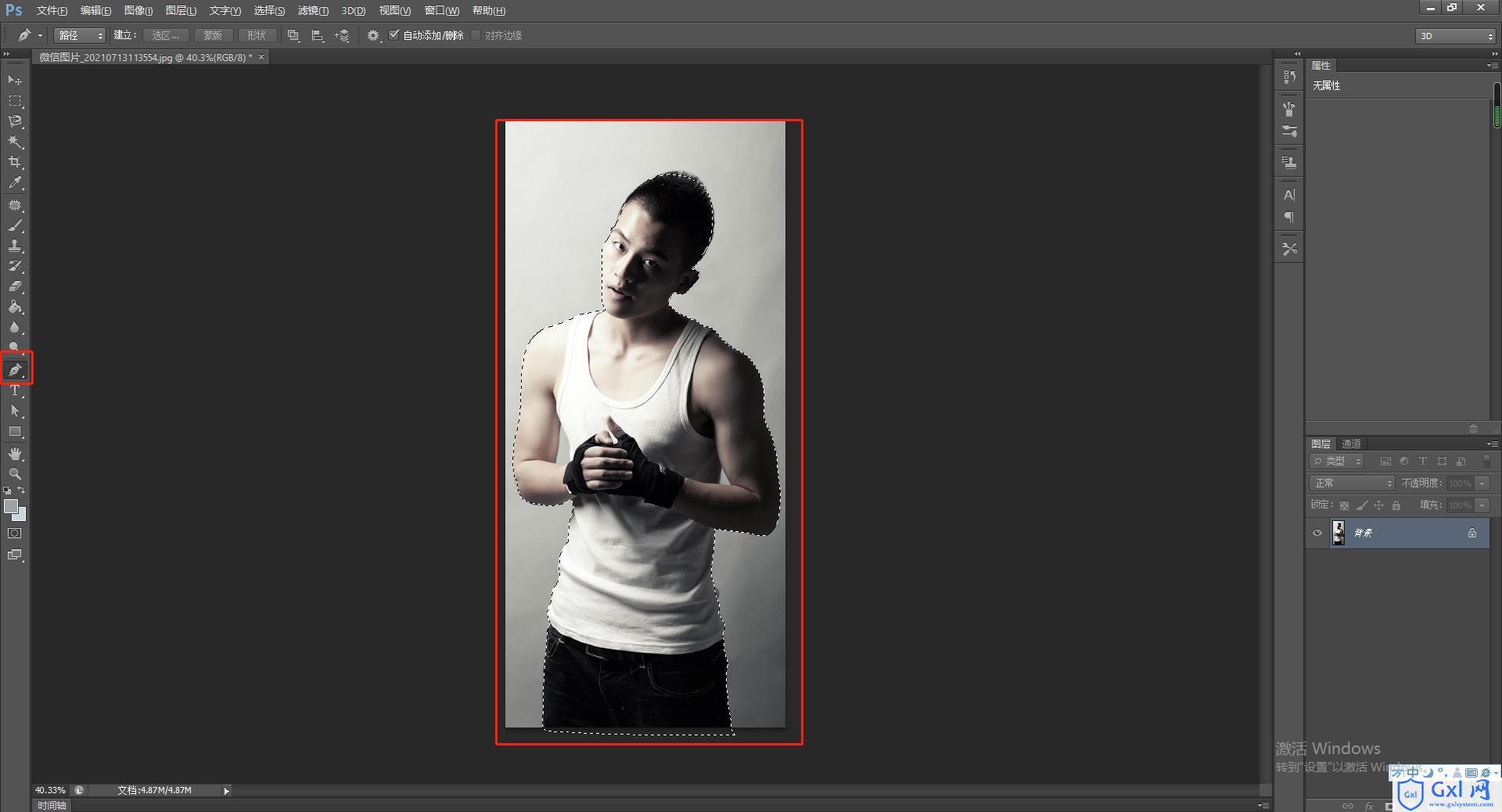
Task: Select the Pen tool in toolbox
Action: tap(15, 369)
